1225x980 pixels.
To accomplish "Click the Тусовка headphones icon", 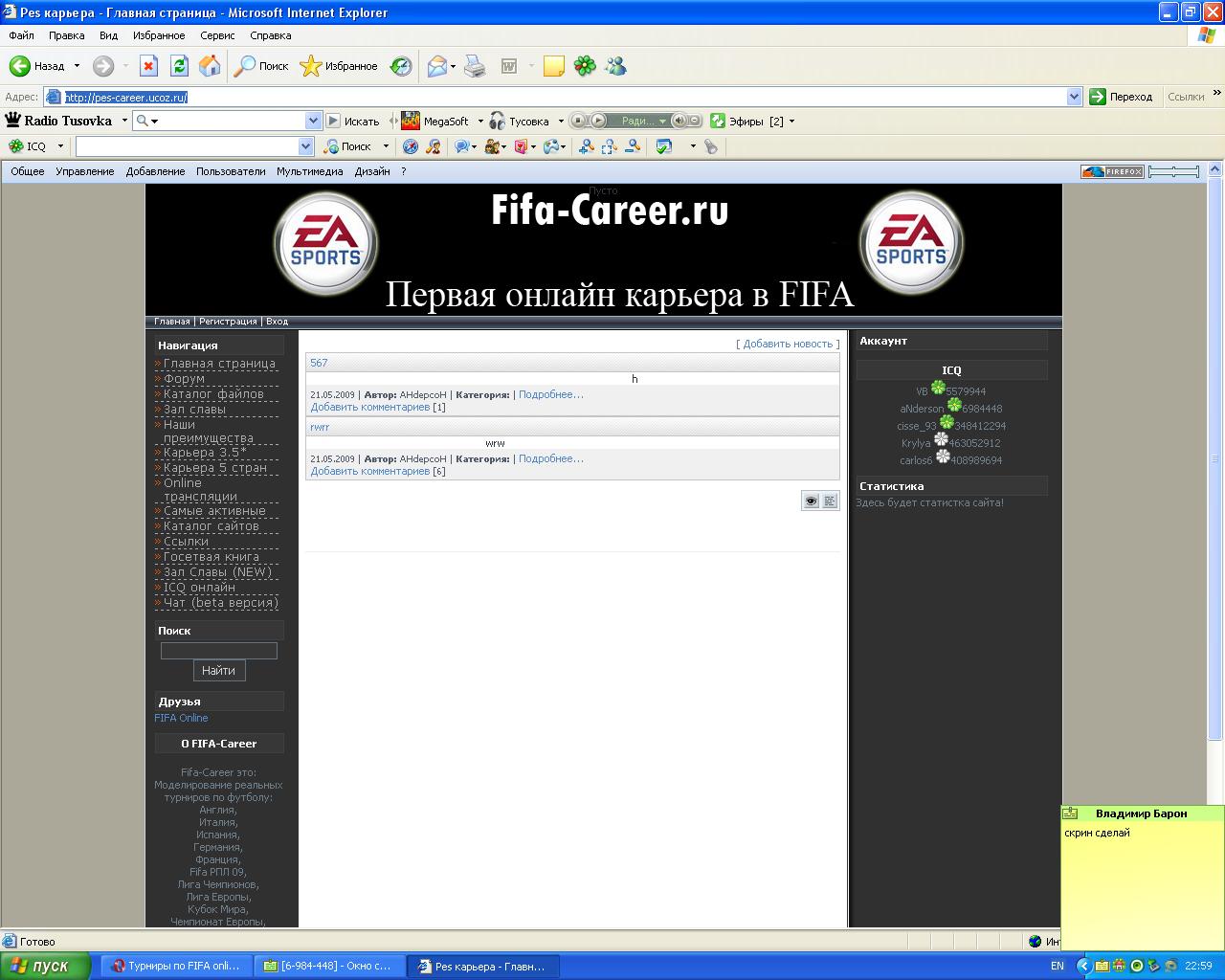I will click(497, 121).
